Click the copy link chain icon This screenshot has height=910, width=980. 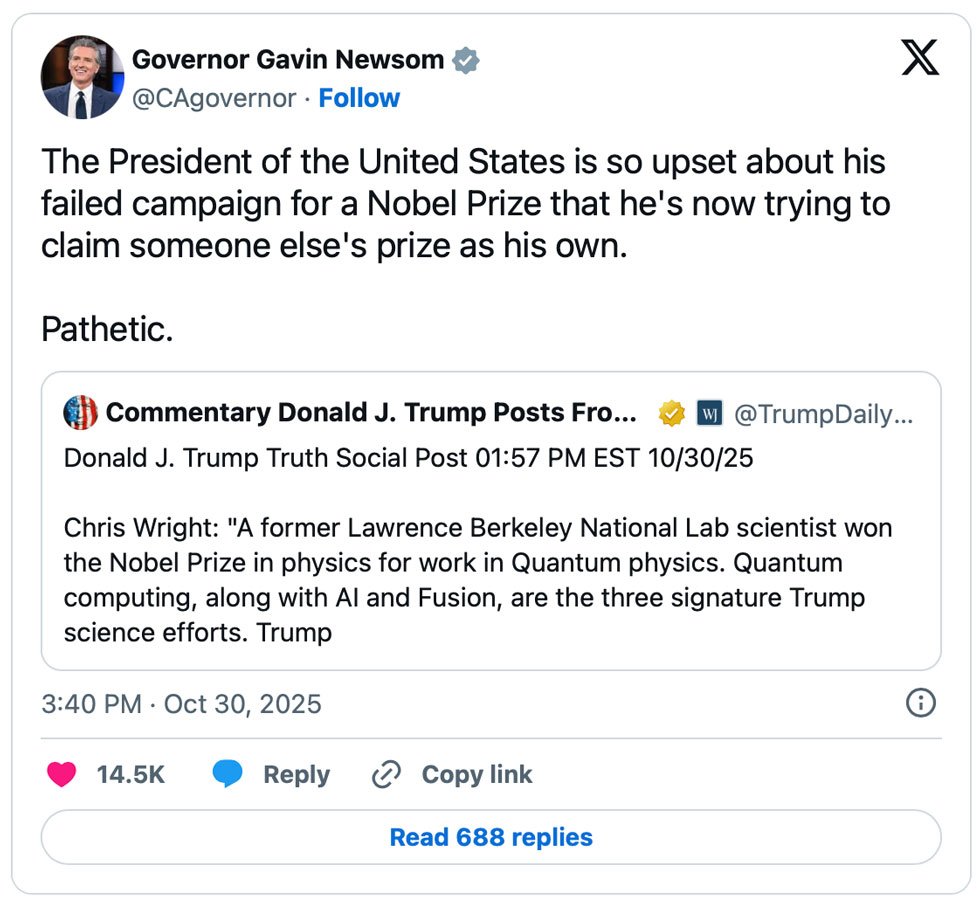point(386,775)
